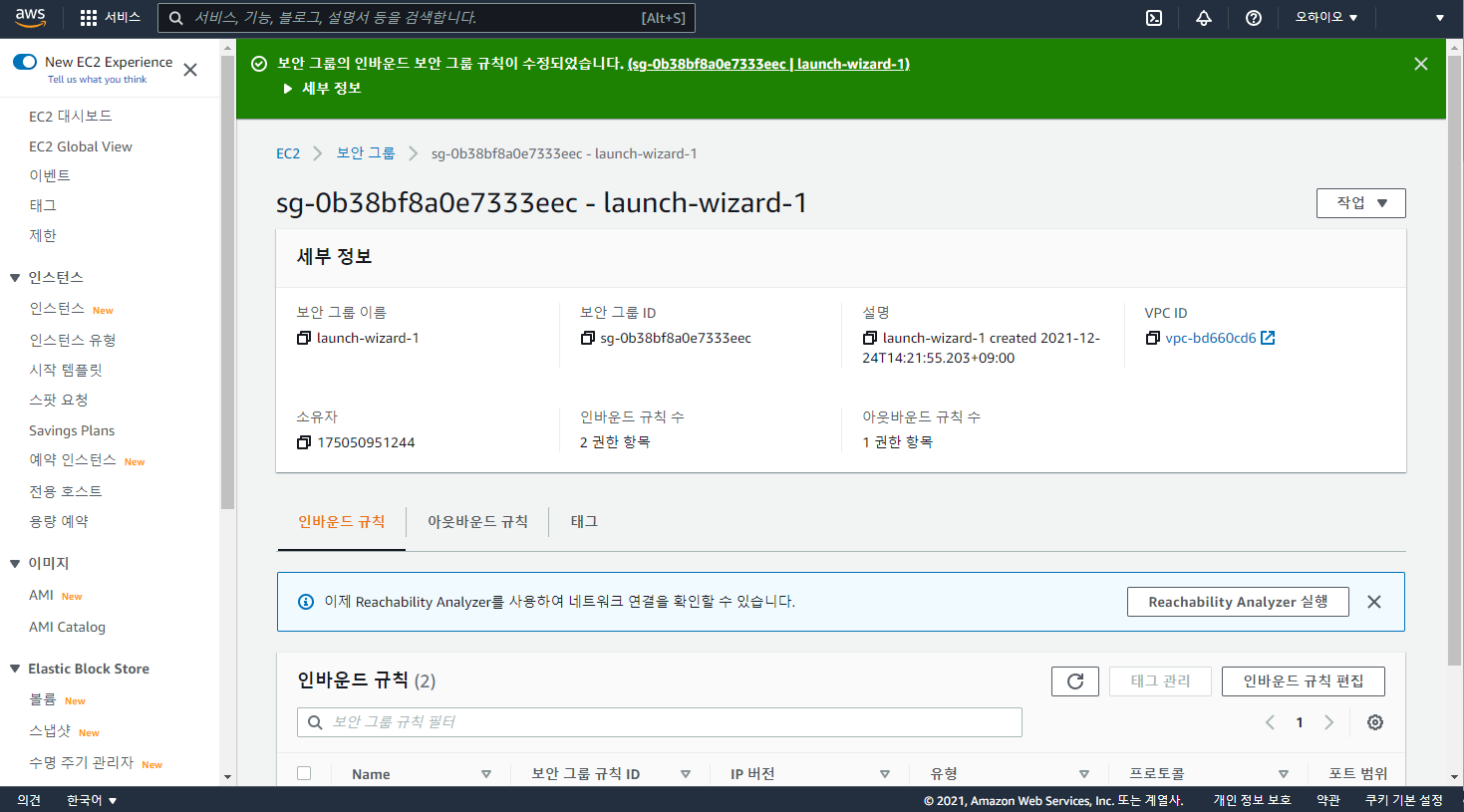Image resolution: width=1464 pixels, height=812 pixels.
Task: Click the info icon in Reachability banner
Action: 306,602
